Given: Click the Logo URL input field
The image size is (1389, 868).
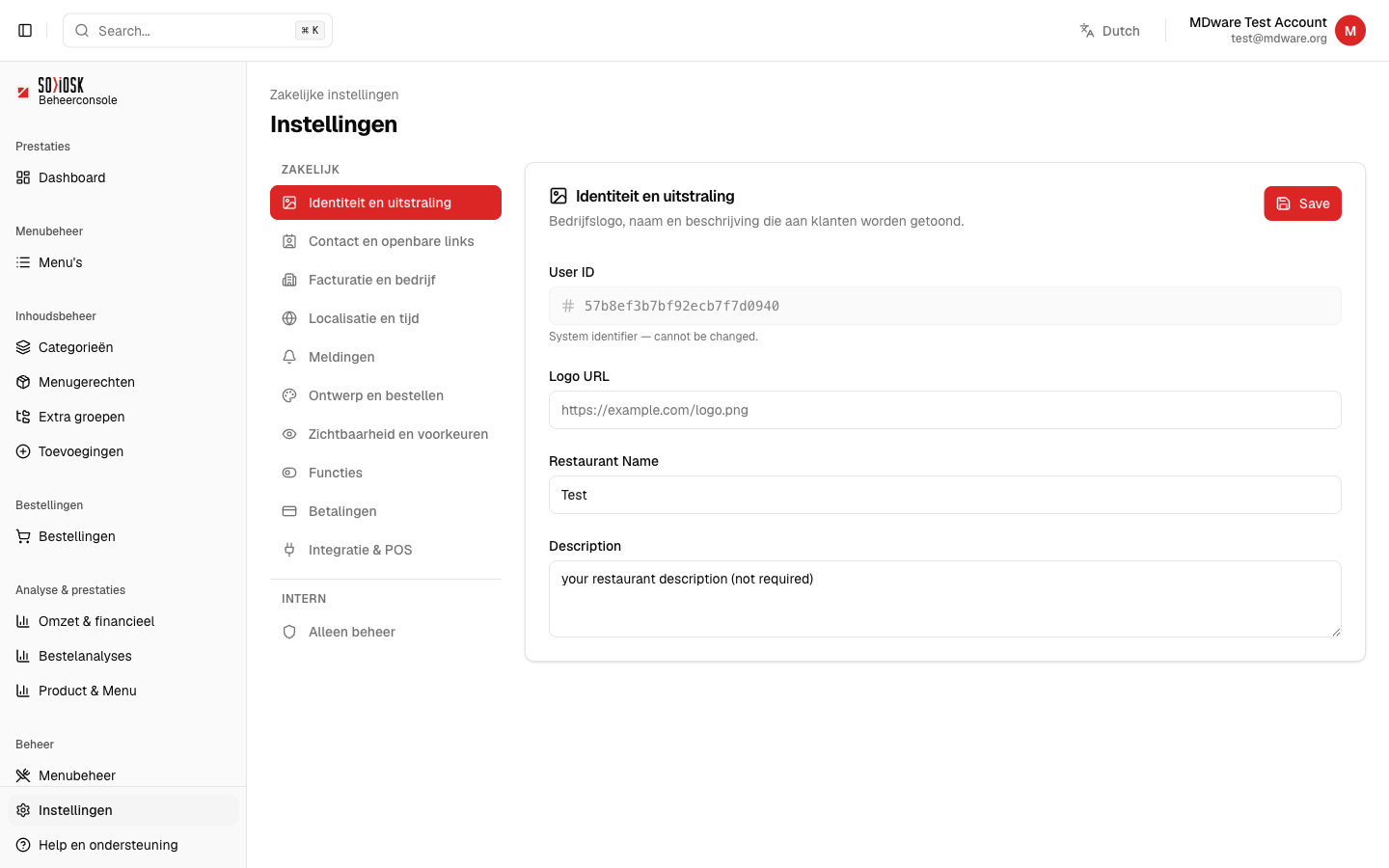Looking at the screenshot, I should pyautogui.click(x=945, y=410).
